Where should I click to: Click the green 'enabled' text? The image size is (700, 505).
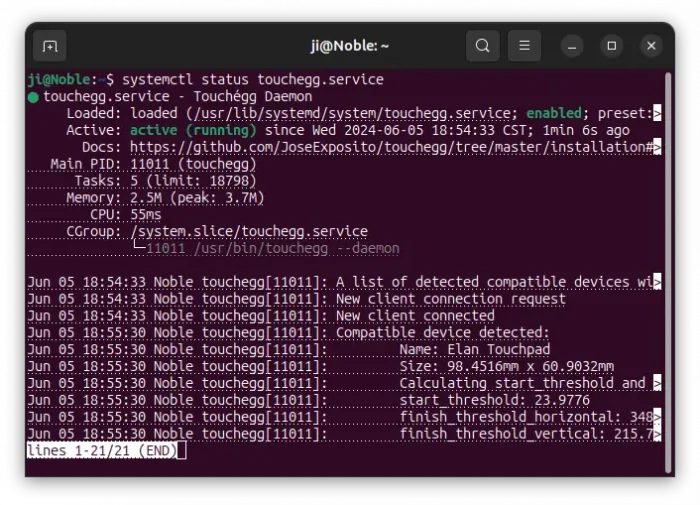pyautogui.click(x=553, y=113)
